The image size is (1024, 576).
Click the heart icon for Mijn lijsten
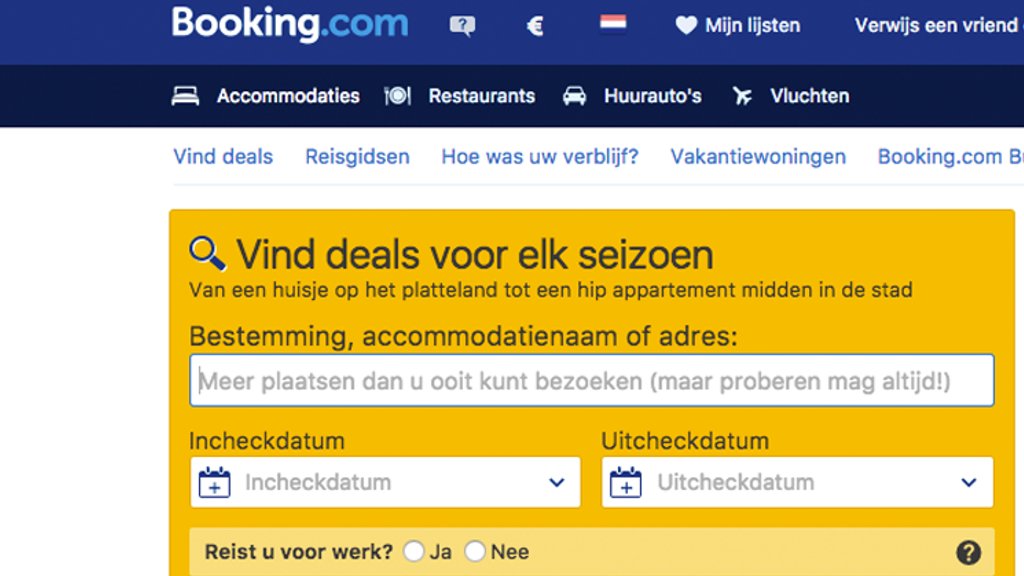[x=686, y=26]
